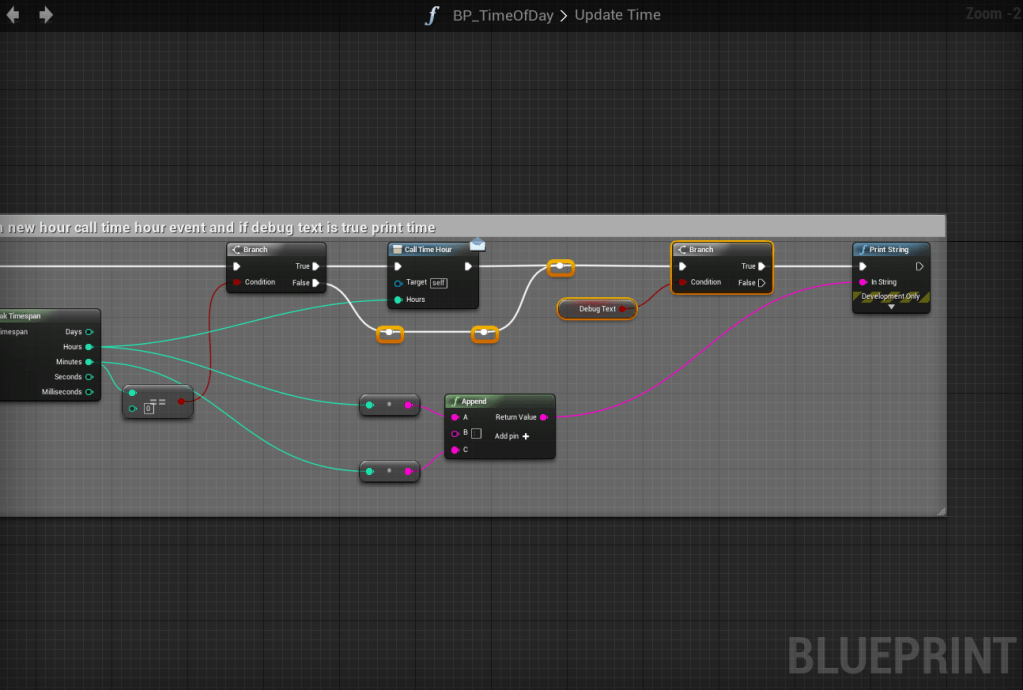Select the reroute node above Debug Text
Screen dimensions: 1023x690
(560, 266)
